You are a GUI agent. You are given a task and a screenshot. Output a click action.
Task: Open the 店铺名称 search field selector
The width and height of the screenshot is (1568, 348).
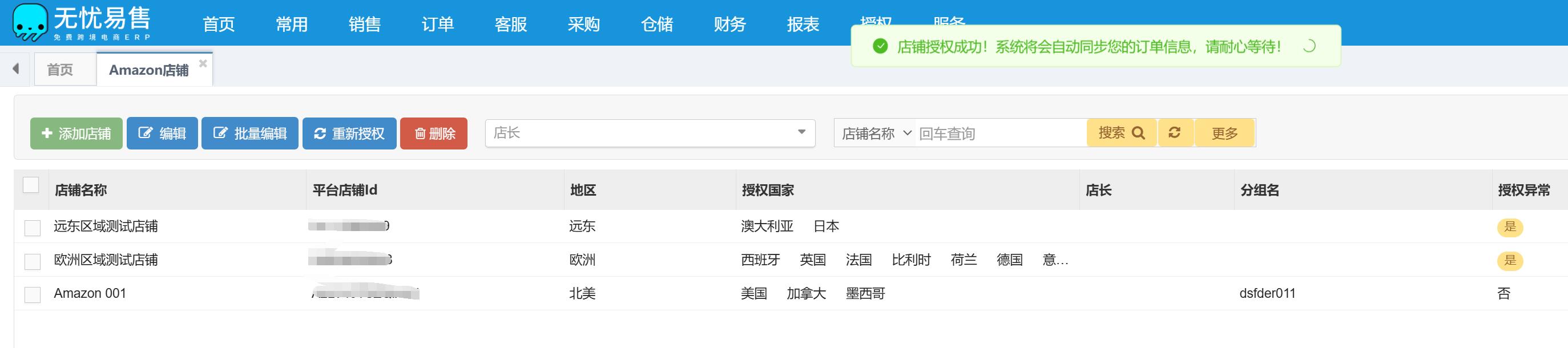pos(875,133)
